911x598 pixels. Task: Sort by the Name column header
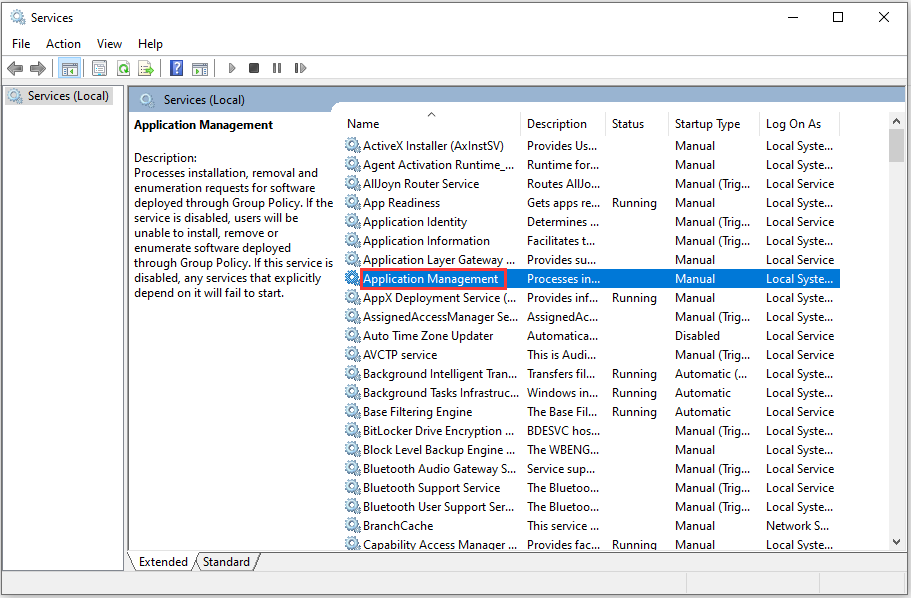click(432, 124)
